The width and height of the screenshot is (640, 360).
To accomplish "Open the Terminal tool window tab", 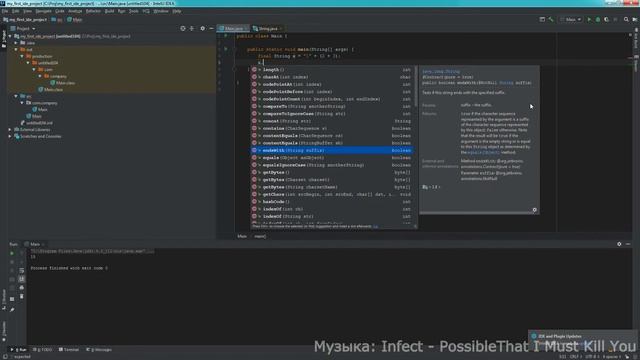I will [69, 350].
